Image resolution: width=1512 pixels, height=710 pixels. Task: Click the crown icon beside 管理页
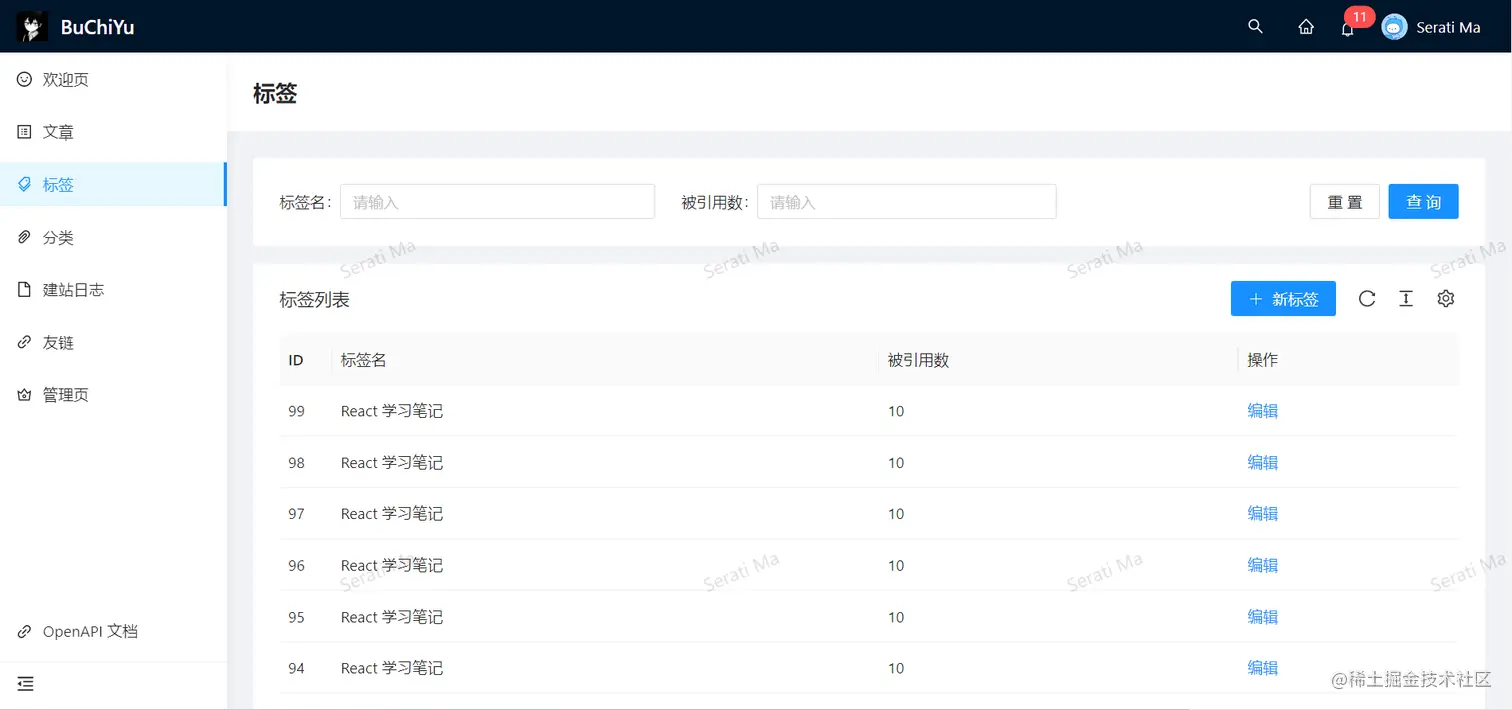[25, 395]
